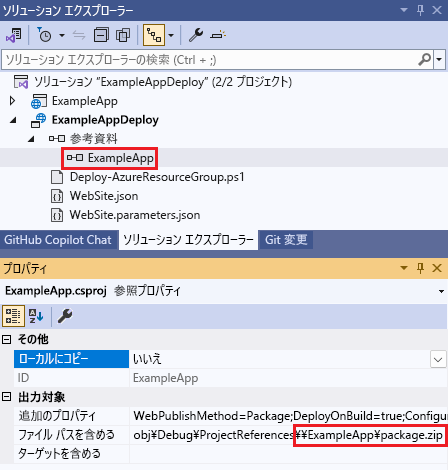This screenshot has height=470, width=448.
Task: Close the プロパティ panel
Action: point(437,268)
